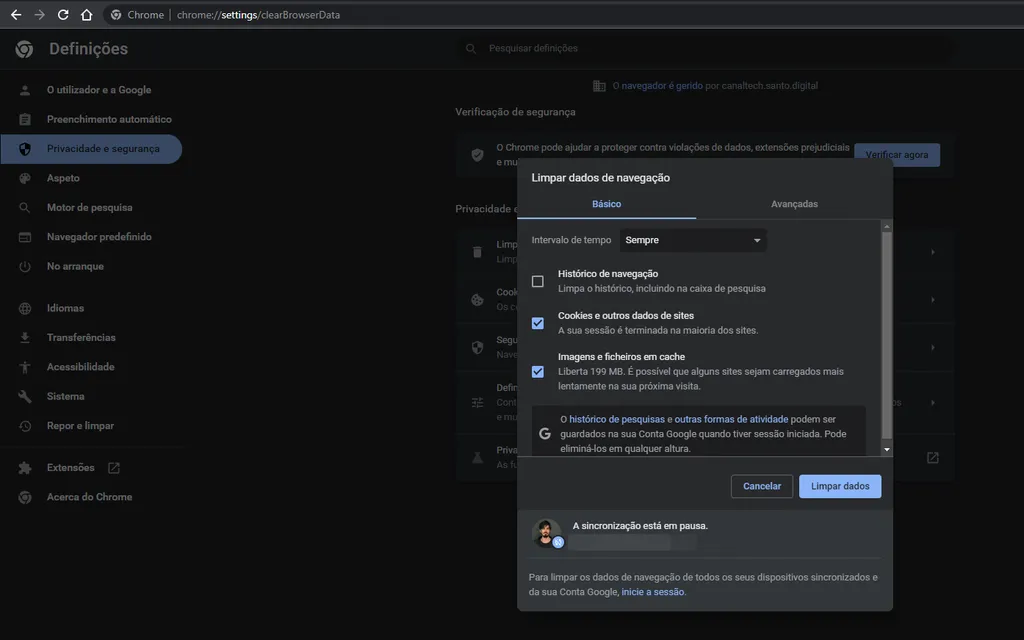
Task: Select the Básico tab
Action: coord(606,204)
